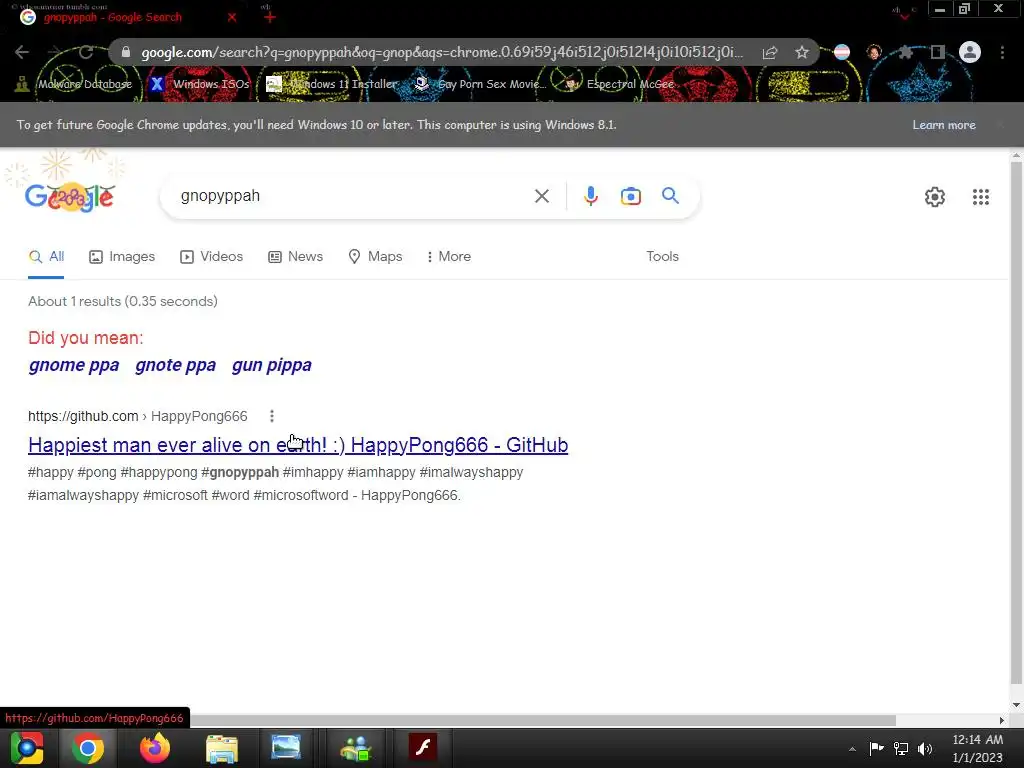
Task: Click the vertical page scrollbar
Action: tap(1016, 424)
